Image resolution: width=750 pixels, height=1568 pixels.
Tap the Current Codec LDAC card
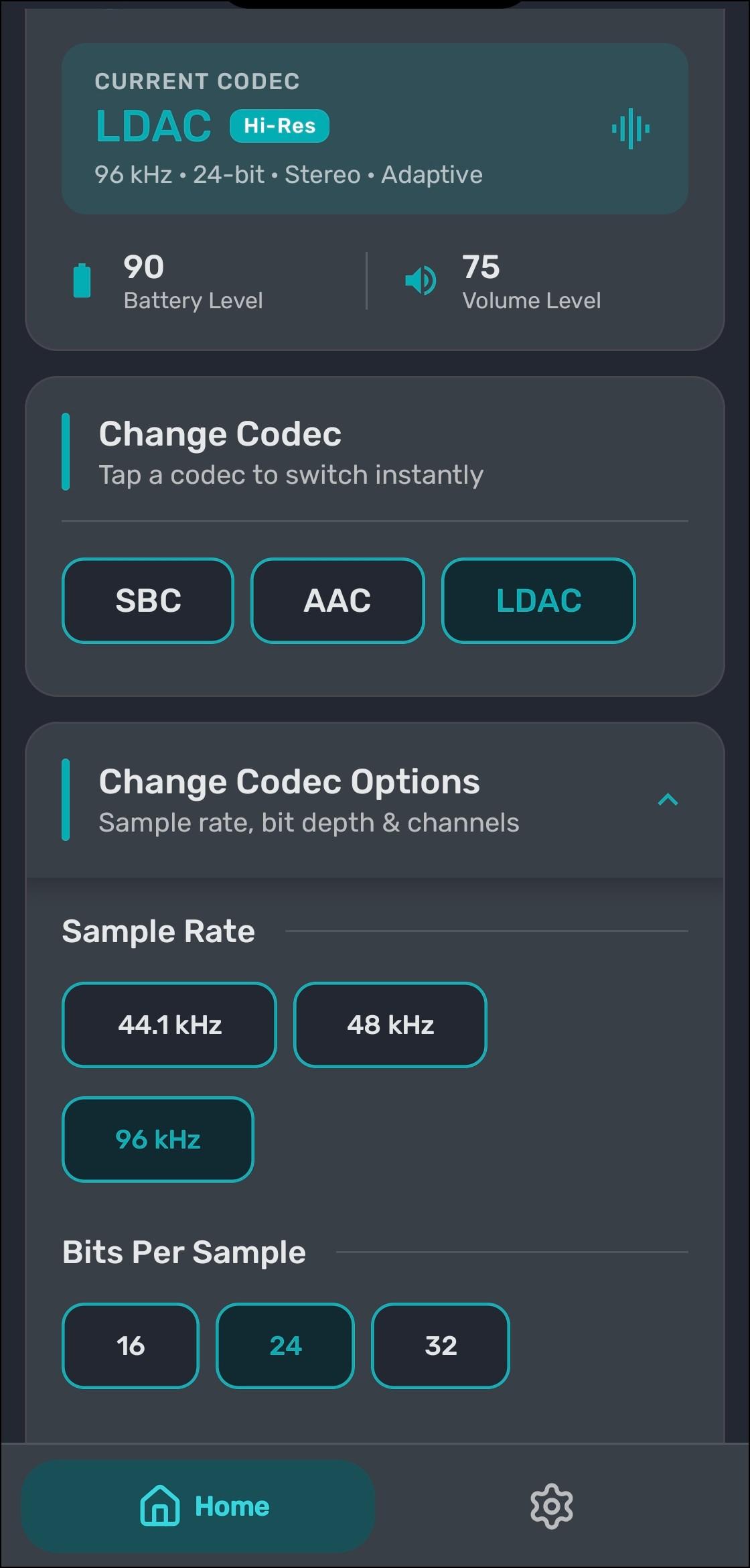point(375,129)
